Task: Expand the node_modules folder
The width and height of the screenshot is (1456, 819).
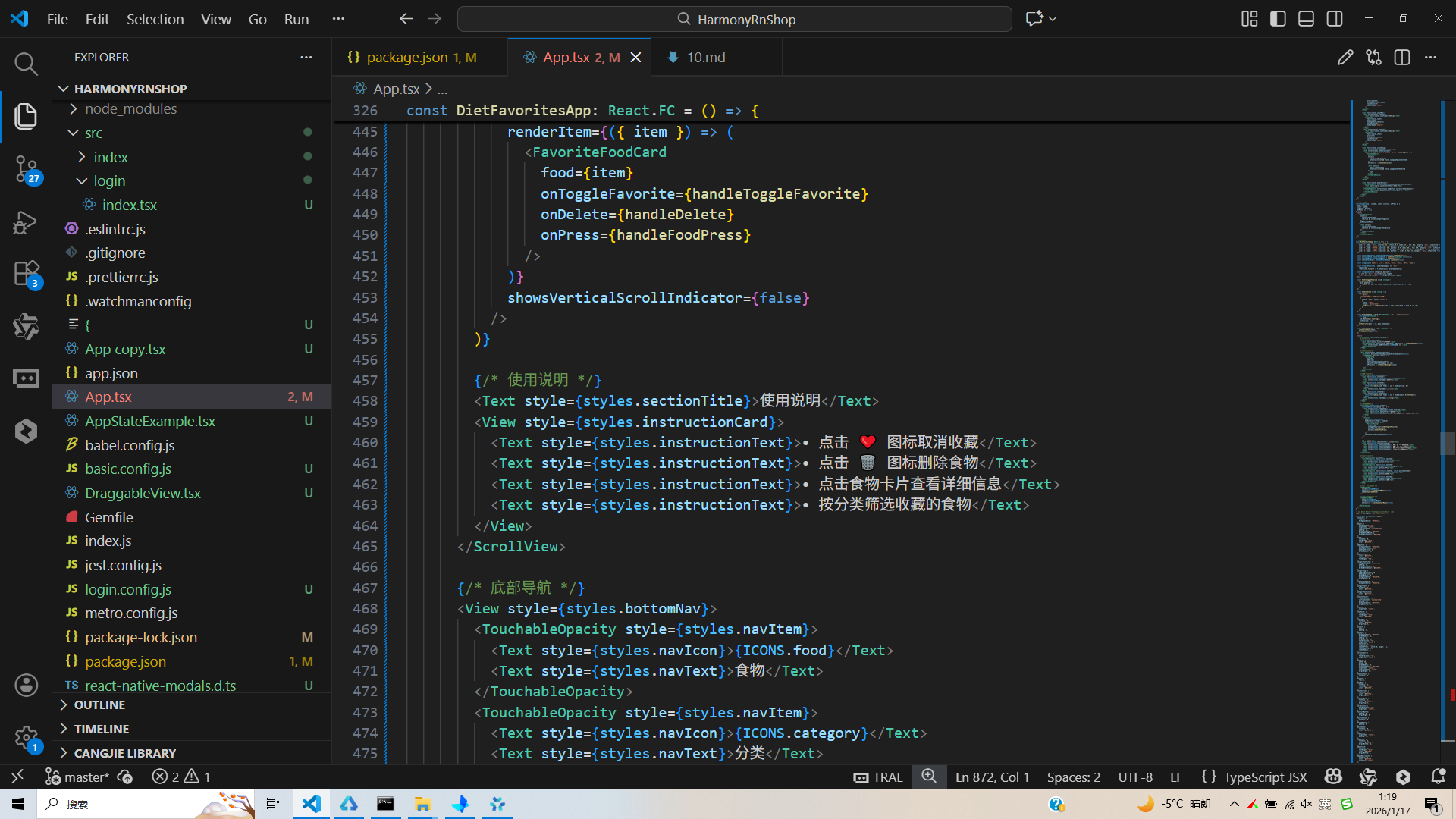Action: coord(130,108)
